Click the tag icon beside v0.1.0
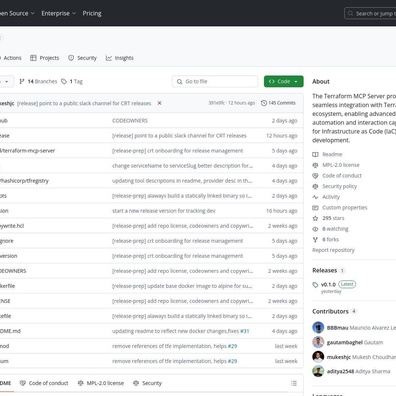This screenshot has height=396, width=396. (x=315, y=285)
